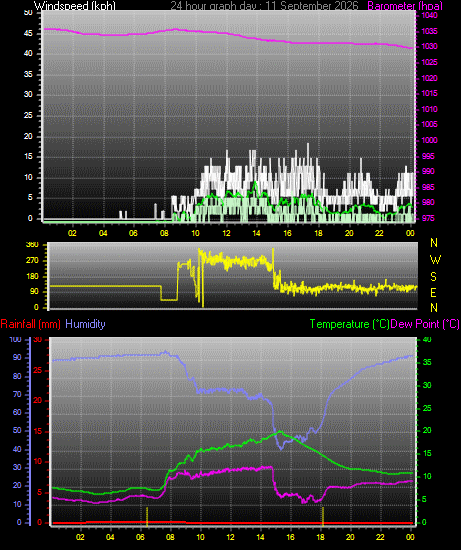
Task: Click the 24 hour graph date title
Action: pyautogui.click(x=264, y=6)
